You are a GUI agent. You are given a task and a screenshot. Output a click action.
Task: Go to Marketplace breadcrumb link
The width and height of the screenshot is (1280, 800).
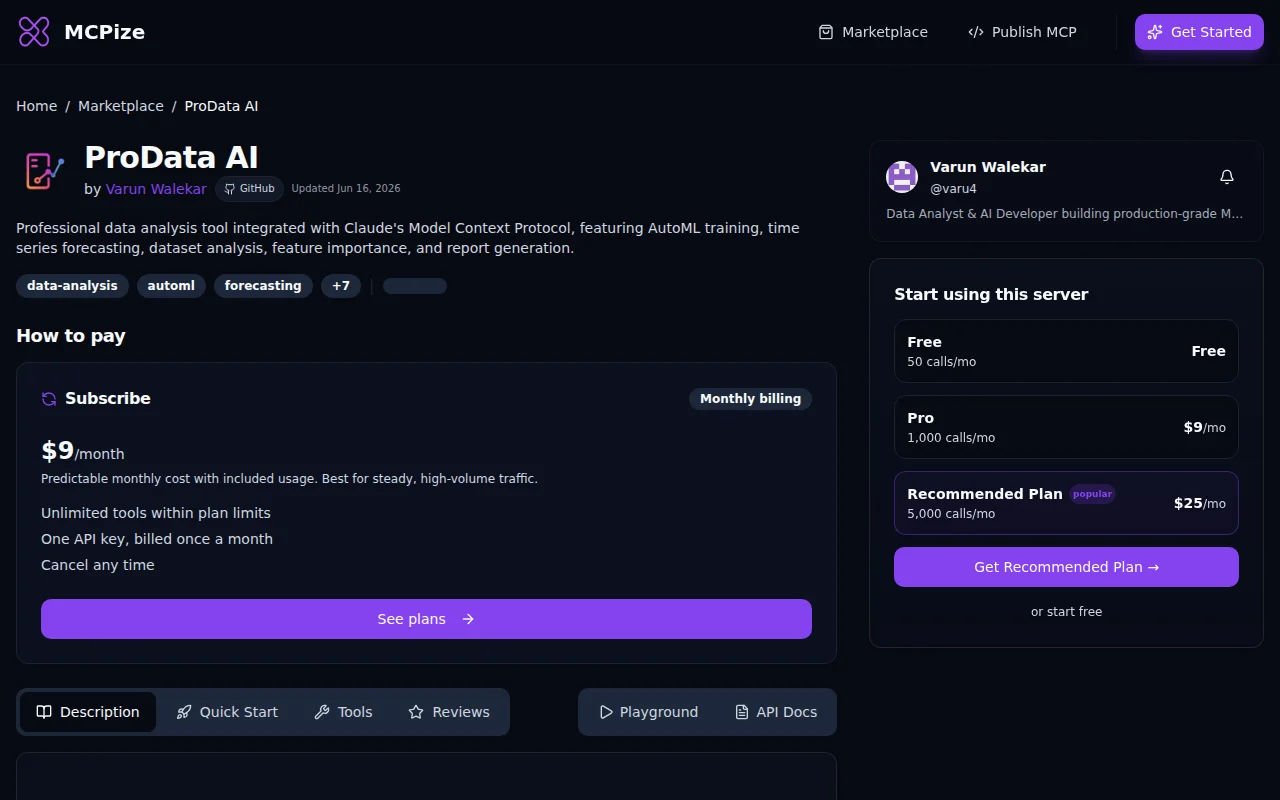(x=121, y=106)
